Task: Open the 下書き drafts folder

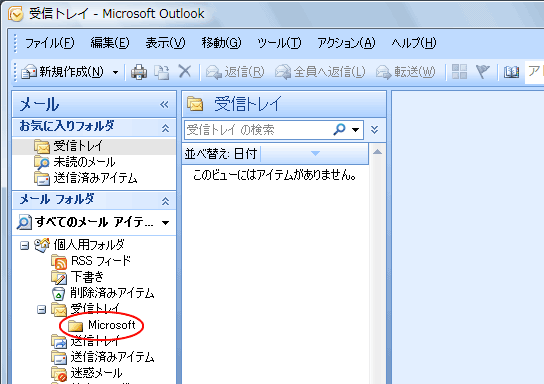Action: click(x=87, y=277)
